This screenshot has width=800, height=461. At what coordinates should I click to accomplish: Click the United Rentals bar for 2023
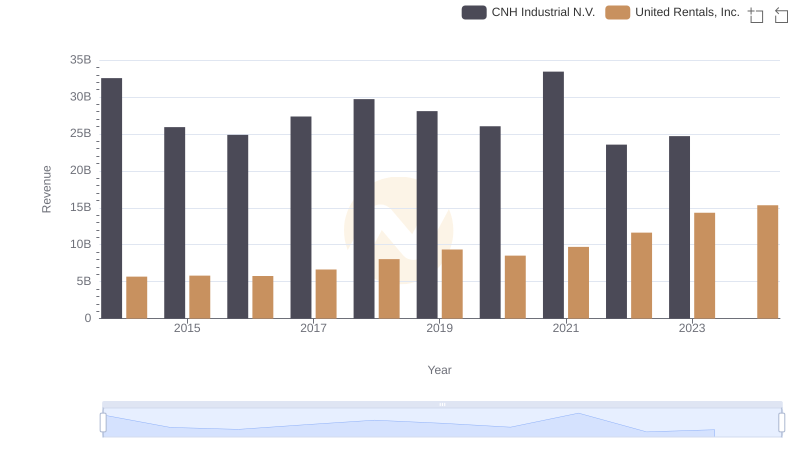click(x=705, y=266)
